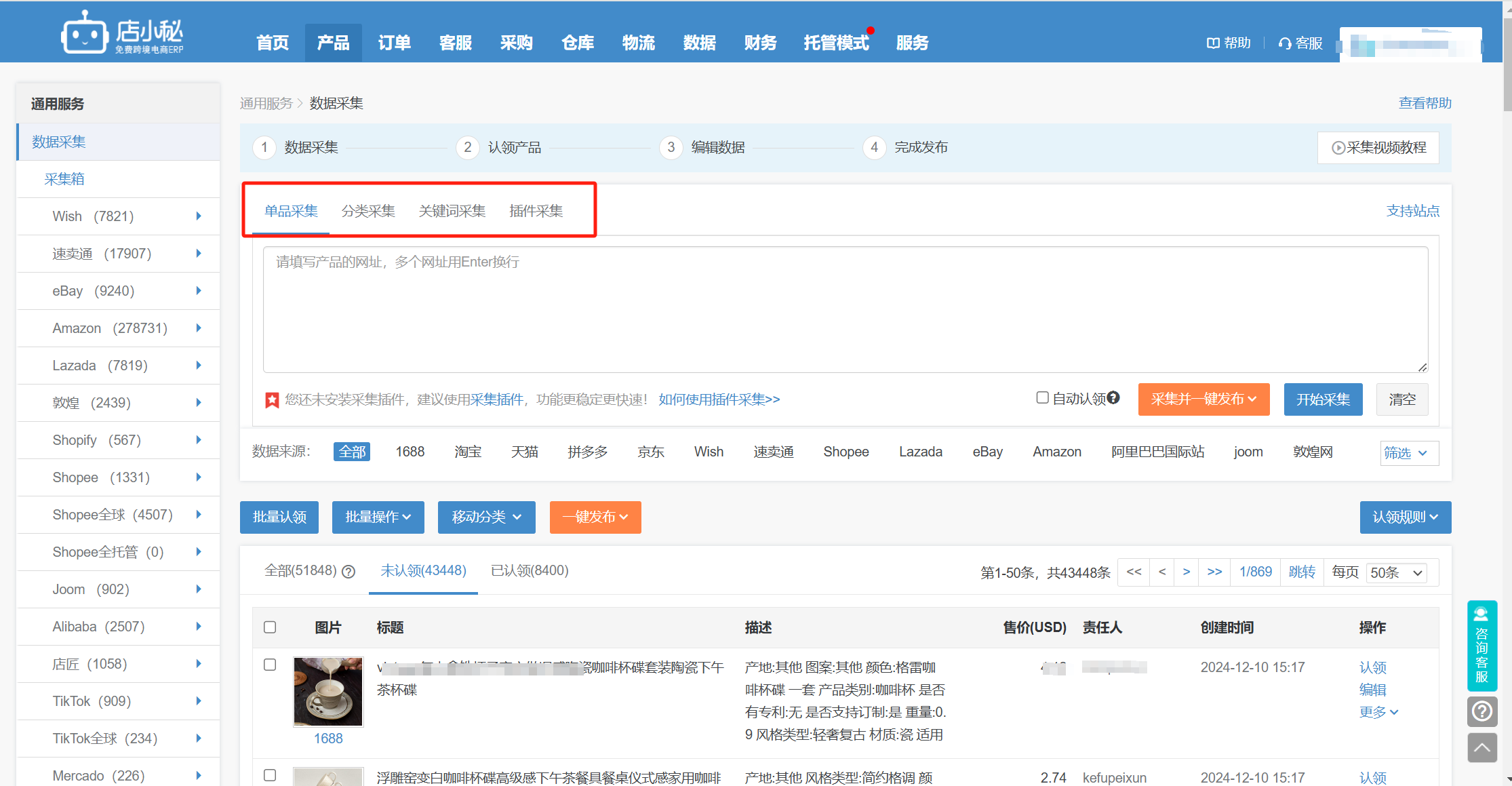
Task: Click the floating question mark help icon
Action: pyautogui.click(x=1482, y=711)
